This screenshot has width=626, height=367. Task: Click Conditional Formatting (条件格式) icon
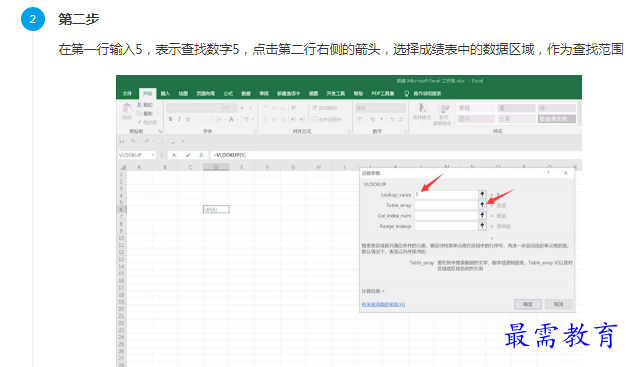[422, 108]
